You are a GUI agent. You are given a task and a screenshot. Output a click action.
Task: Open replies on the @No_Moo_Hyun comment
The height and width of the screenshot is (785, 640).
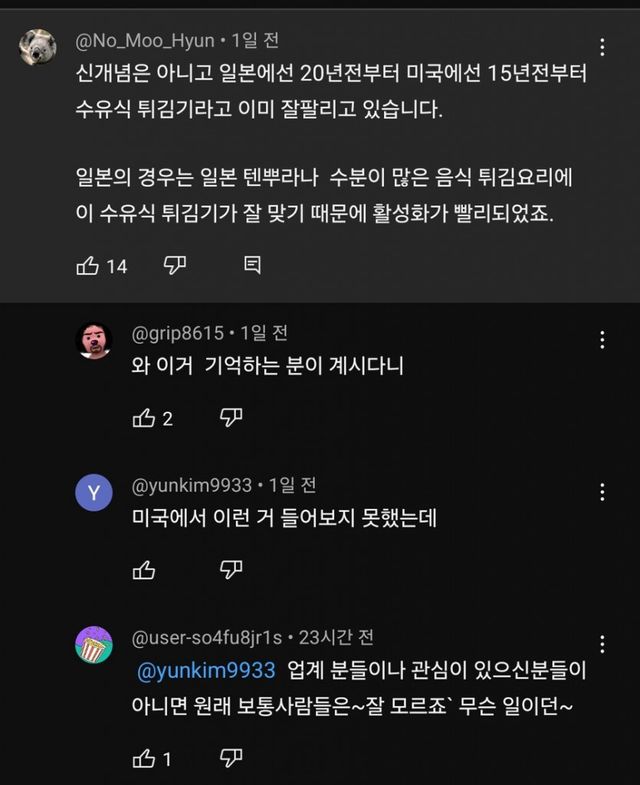coord(252,265)
